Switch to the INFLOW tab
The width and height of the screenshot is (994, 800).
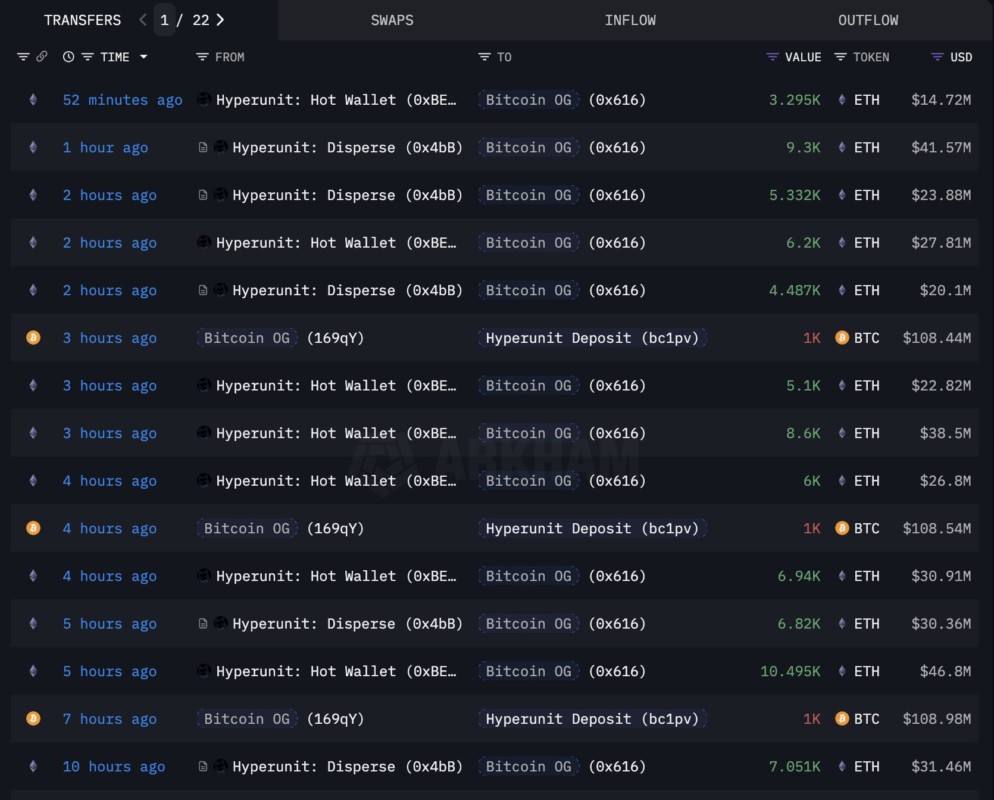[630, 20]
